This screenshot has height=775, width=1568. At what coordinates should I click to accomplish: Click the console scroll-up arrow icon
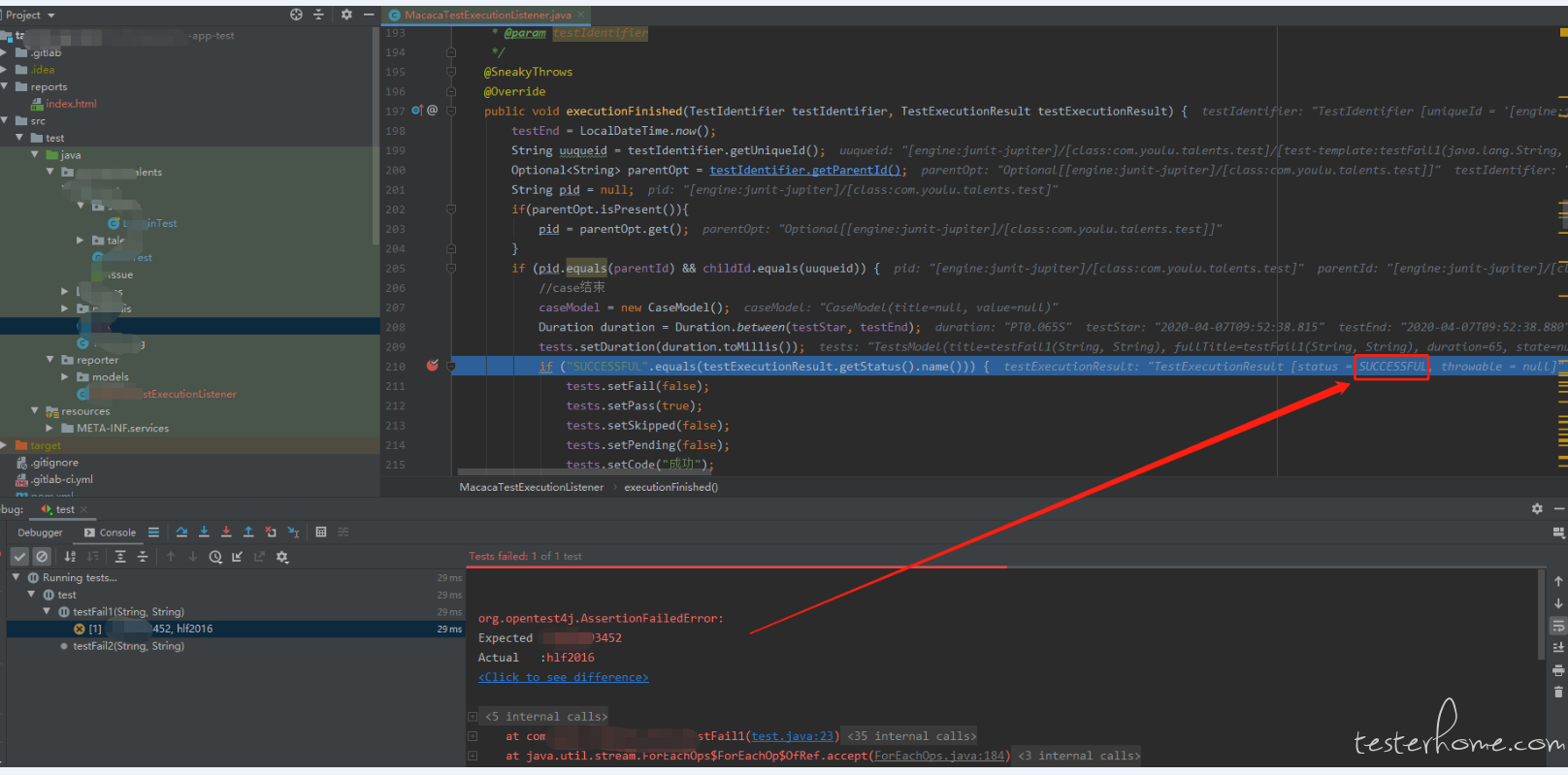click(1558, 581)
